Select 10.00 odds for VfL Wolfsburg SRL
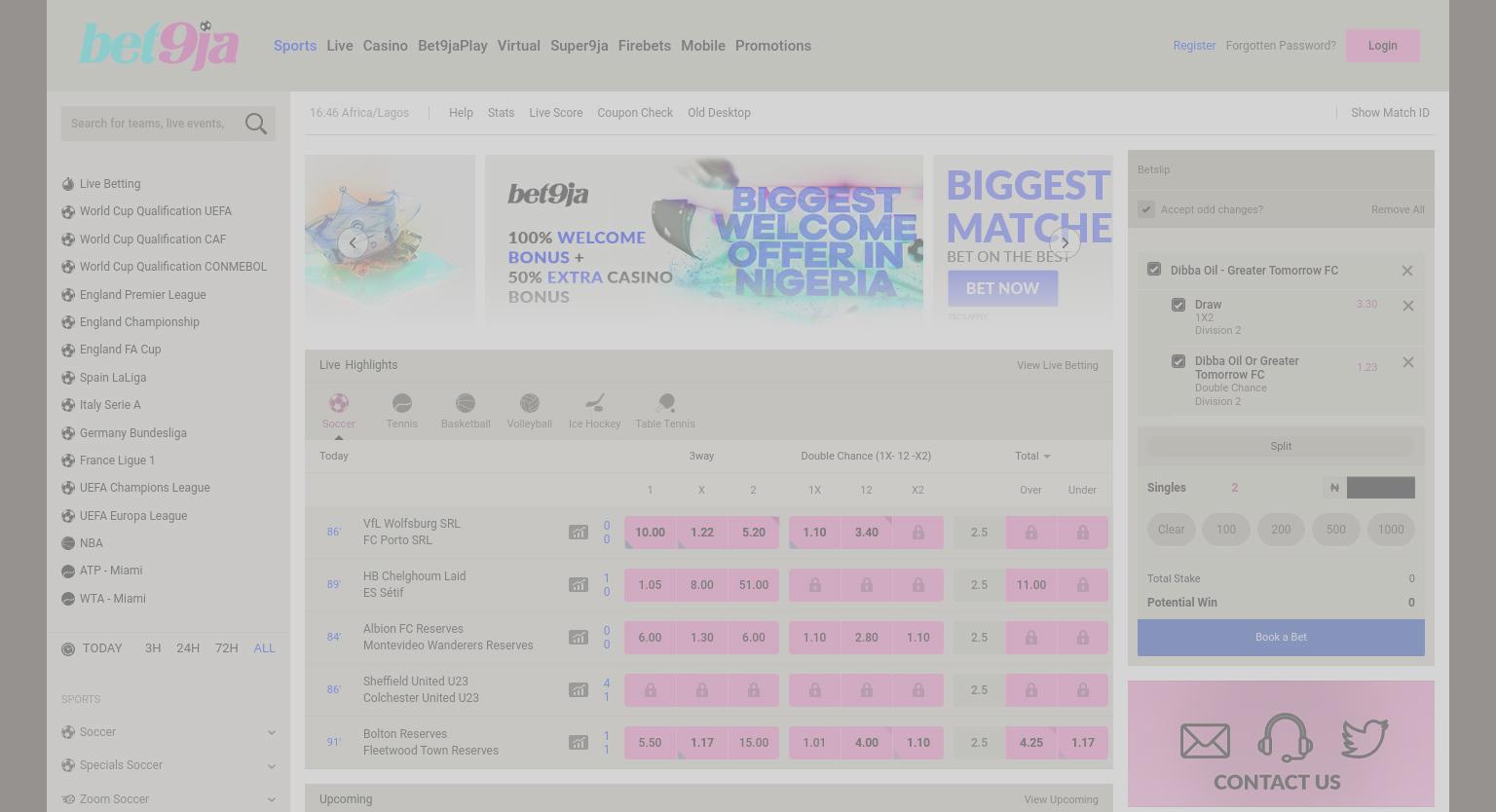Screen dimensions: 1496x812 [650, 533]
